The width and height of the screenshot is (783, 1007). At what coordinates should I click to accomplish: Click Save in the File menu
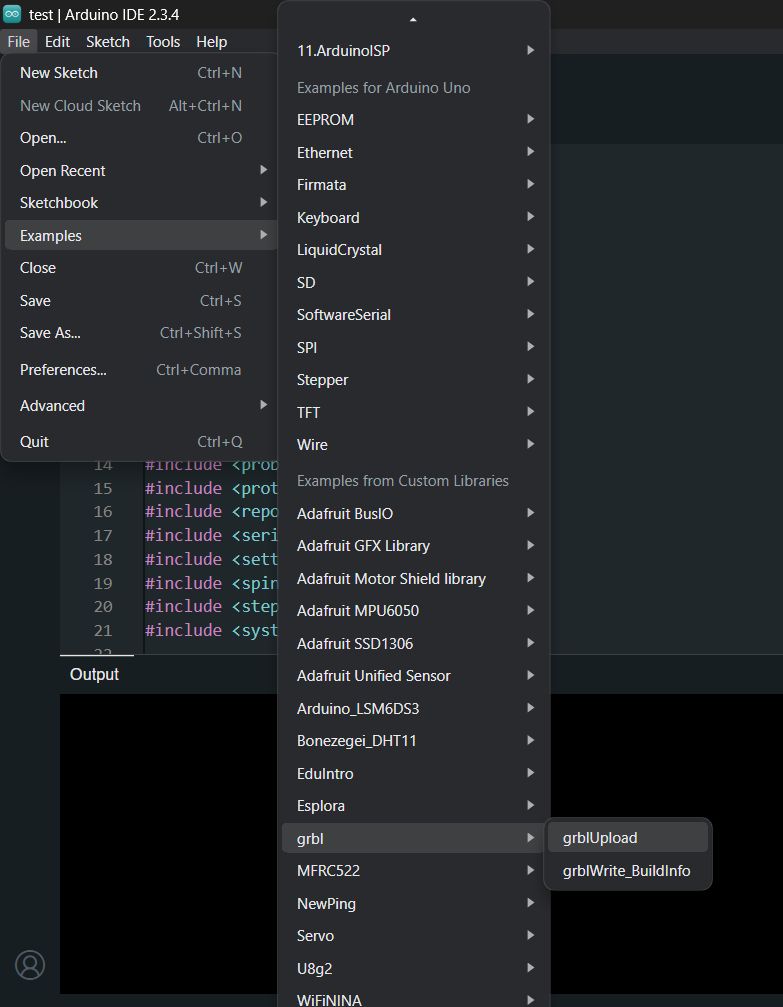tap(141, 300)
